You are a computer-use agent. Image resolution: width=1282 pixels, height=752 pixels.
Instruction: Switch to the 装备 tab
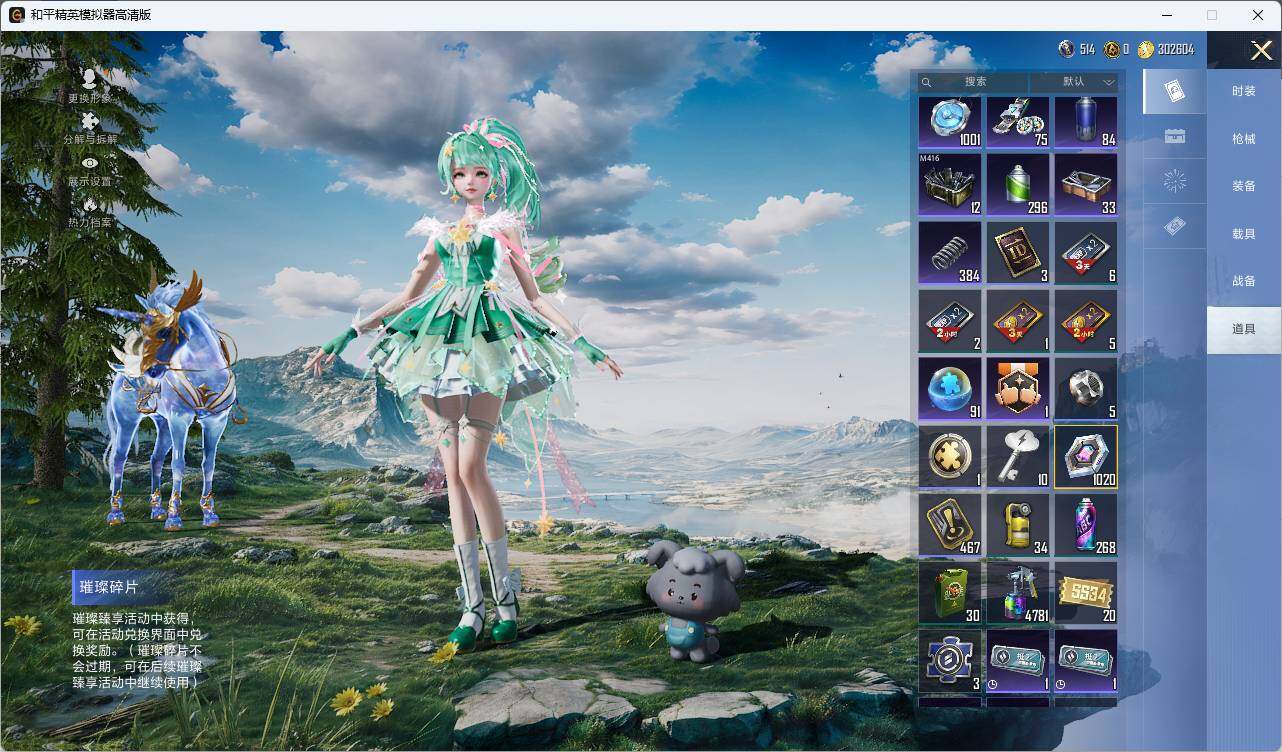[x=1243, y=186]
